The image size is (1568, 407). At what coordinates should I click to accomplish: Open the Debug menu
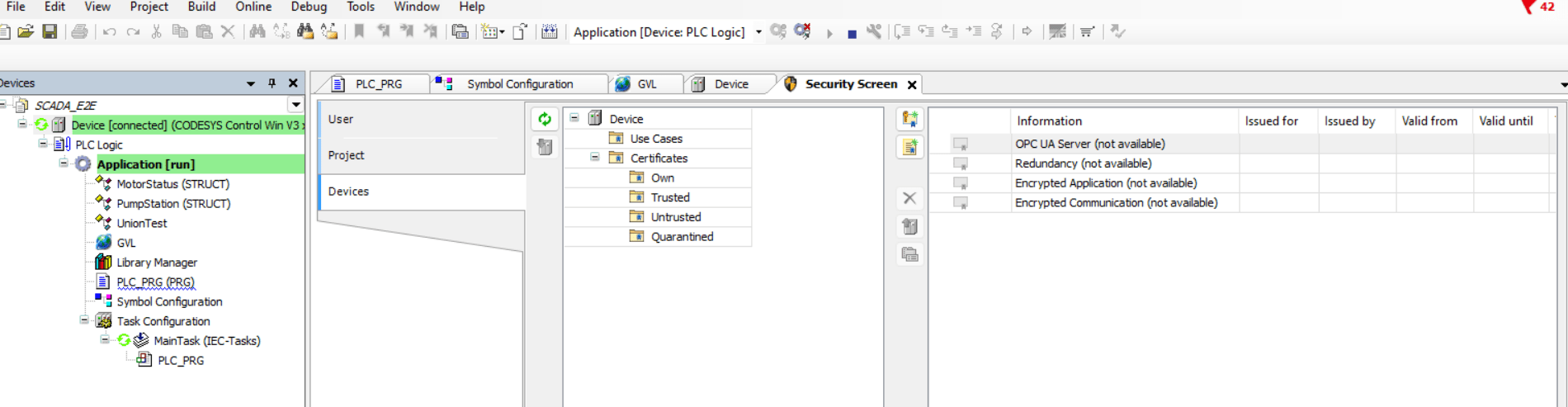pos(309,7)
